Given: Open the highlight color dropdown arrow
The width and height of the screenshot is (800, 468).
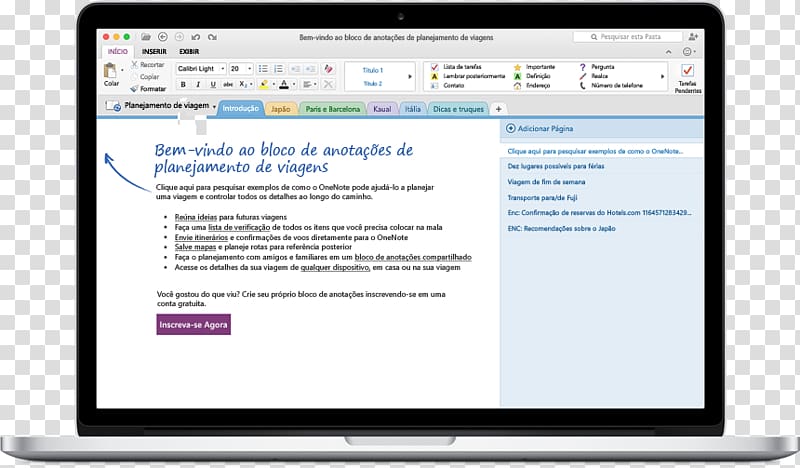Looking at the screenshot, I should [x=273, y=84].
